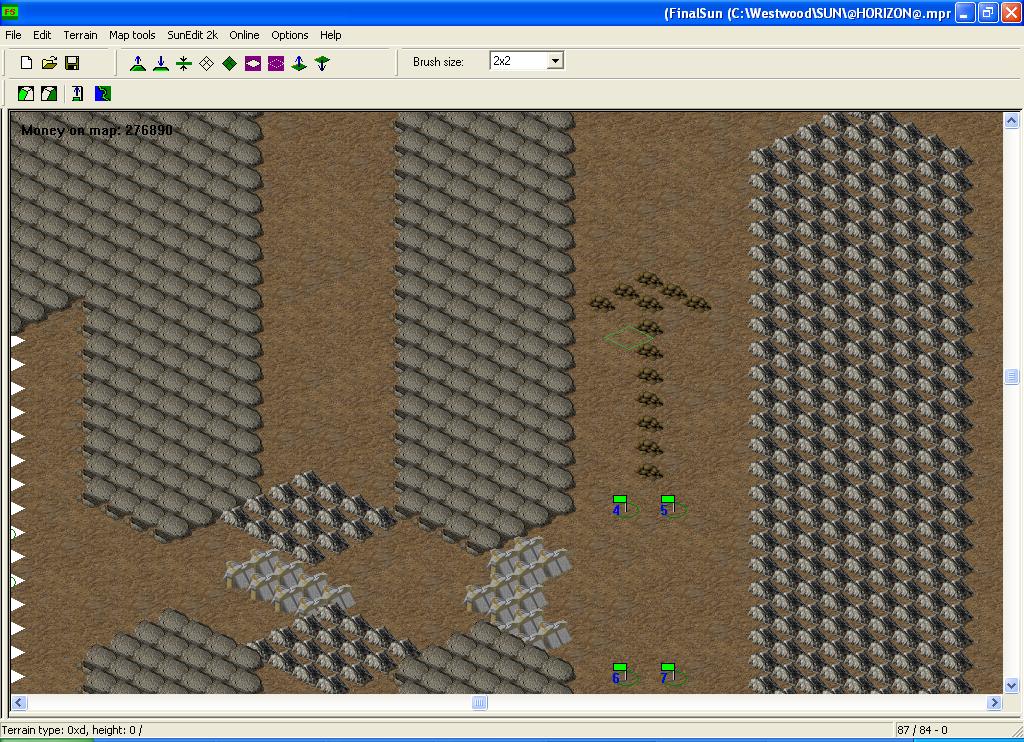Minimize the FinalSun window
Viewport: 1024px width, 742px height.
[x=965, y=12]
